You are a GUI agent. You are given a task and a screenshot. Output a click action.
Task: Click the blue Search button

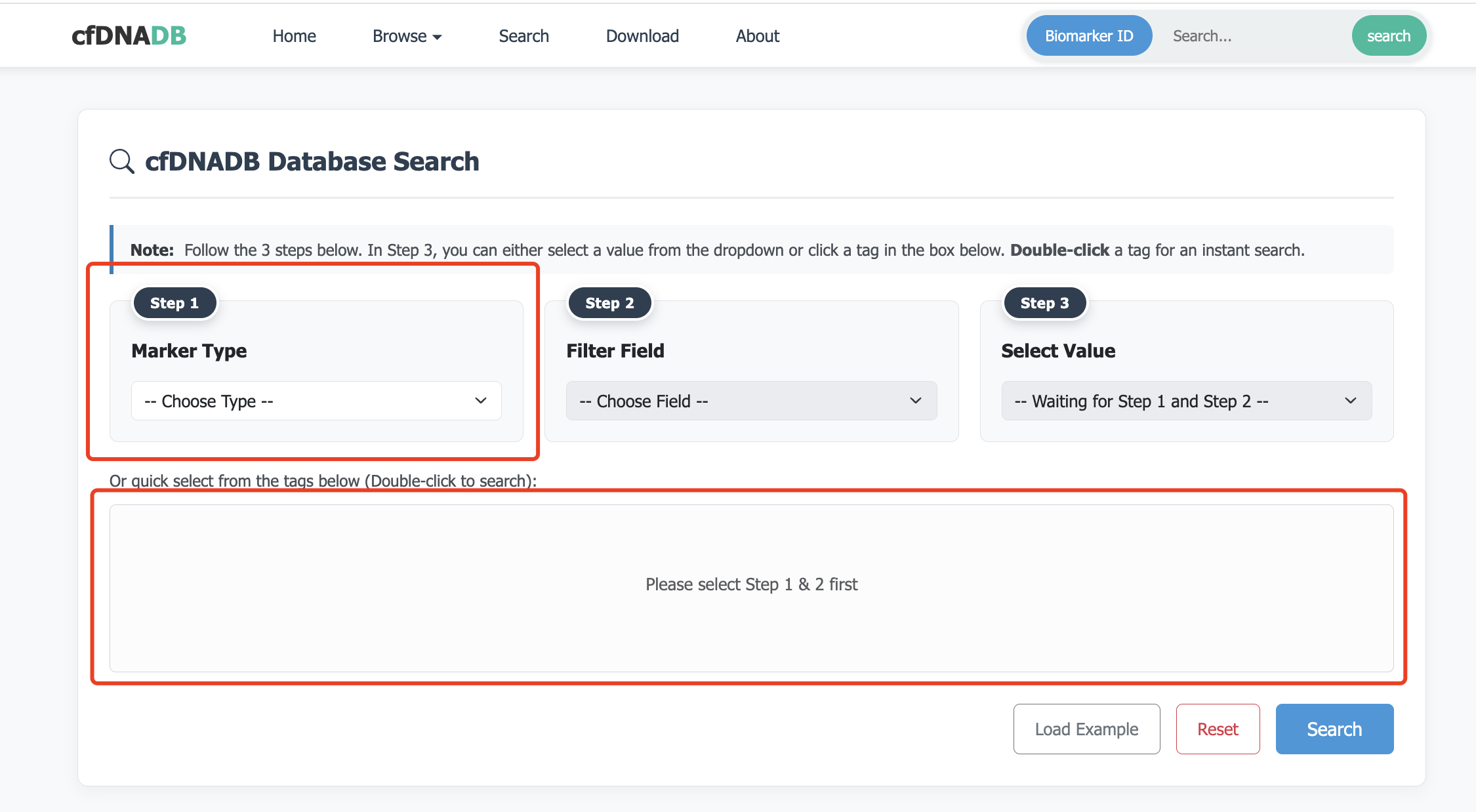click(x=1334, y=729)
